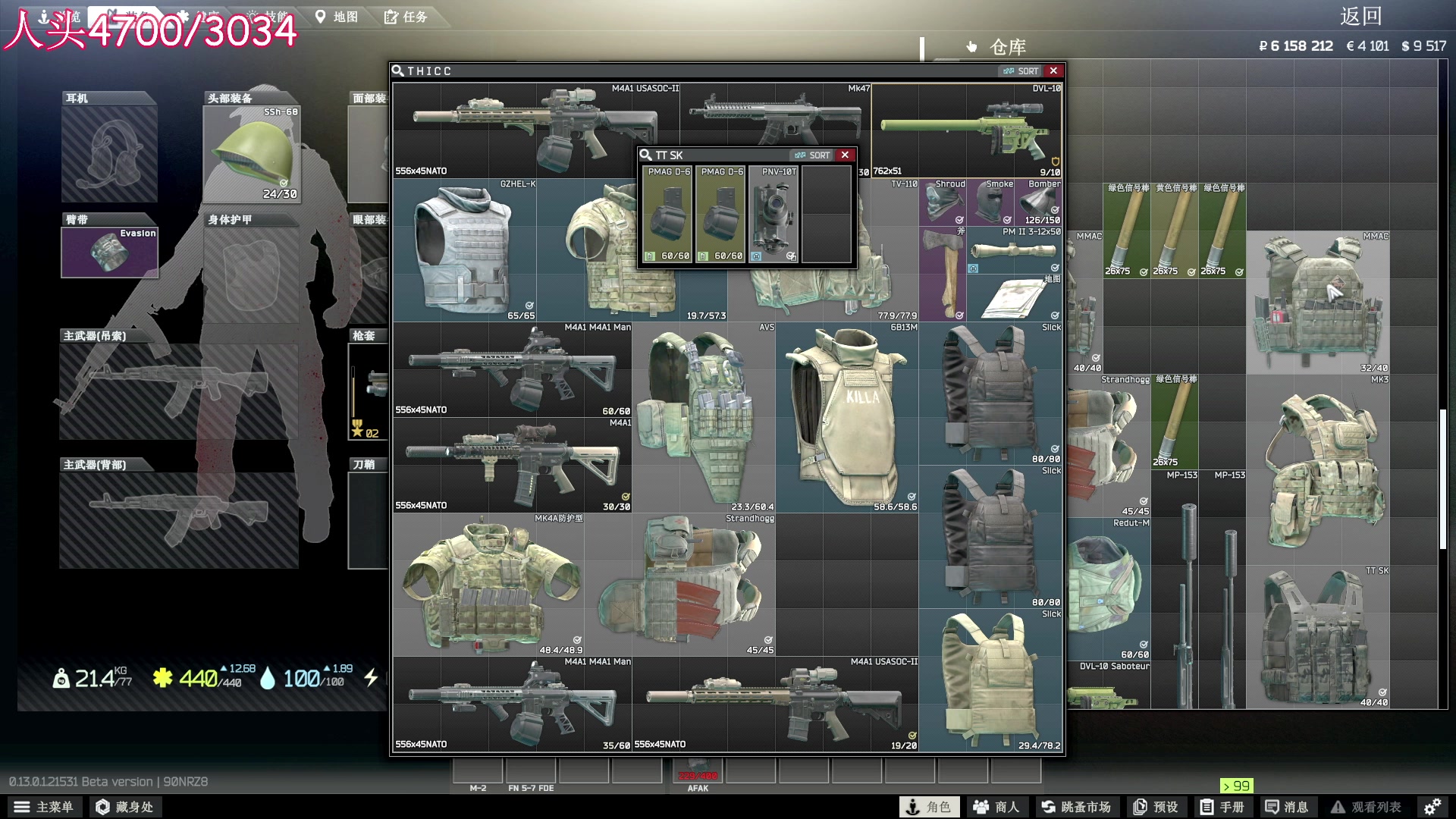Close the TT SK container window
The width and height of the screenshot is (1456, 819).
click(845, 155)
